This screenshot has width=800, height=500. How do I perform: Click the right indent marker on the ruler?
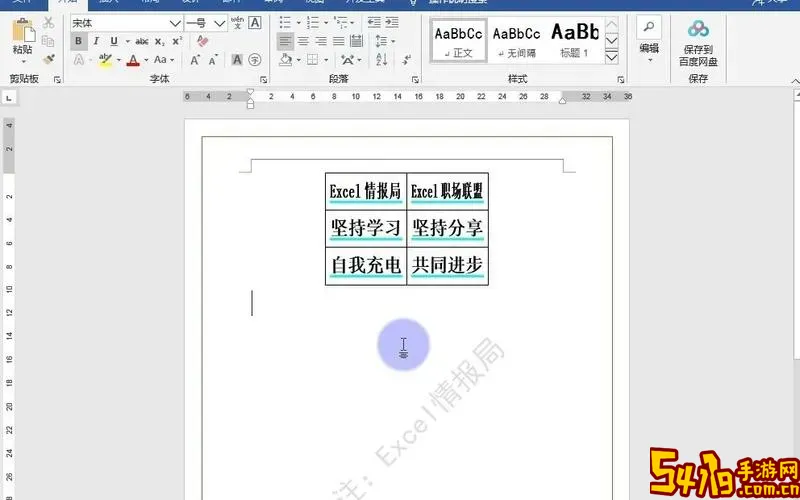click(x=562, y=101)
